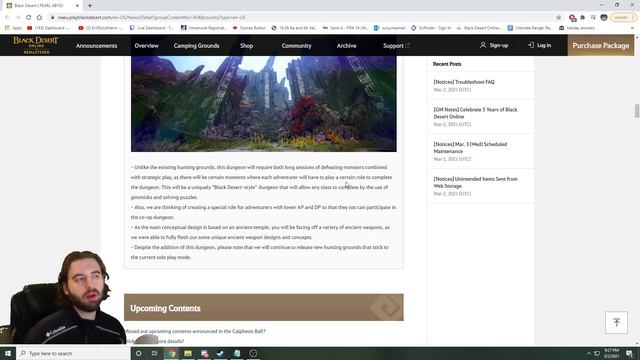Image resolution: width=640 pixels, height=360 pixels.
Task: Open the Archive menu
Action: pos(347,46)
